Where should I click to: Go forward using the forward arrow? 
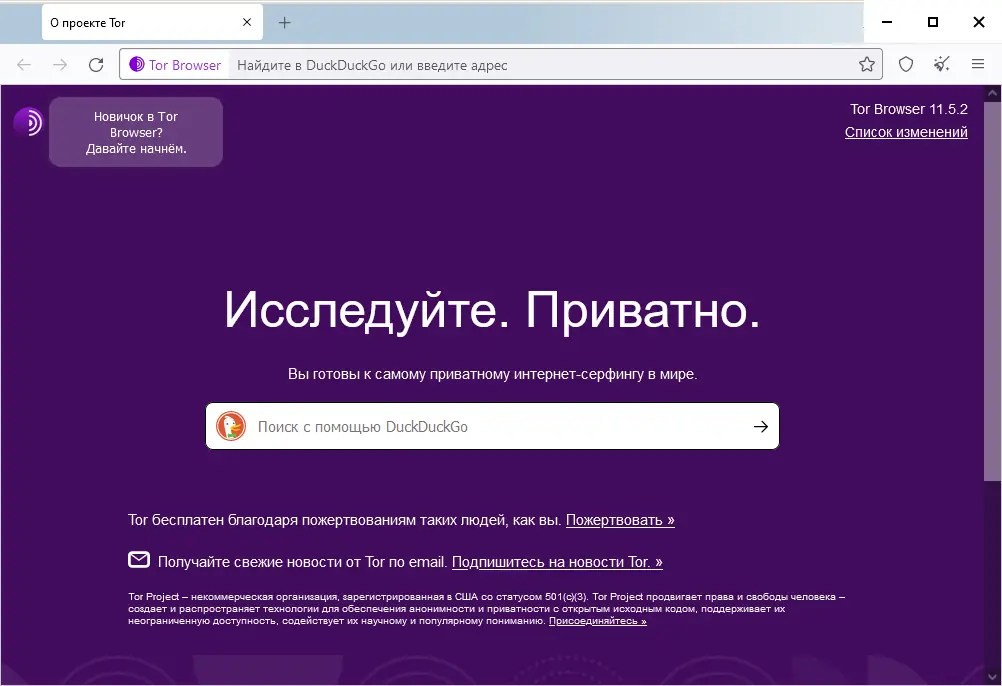tap(60, 65)
